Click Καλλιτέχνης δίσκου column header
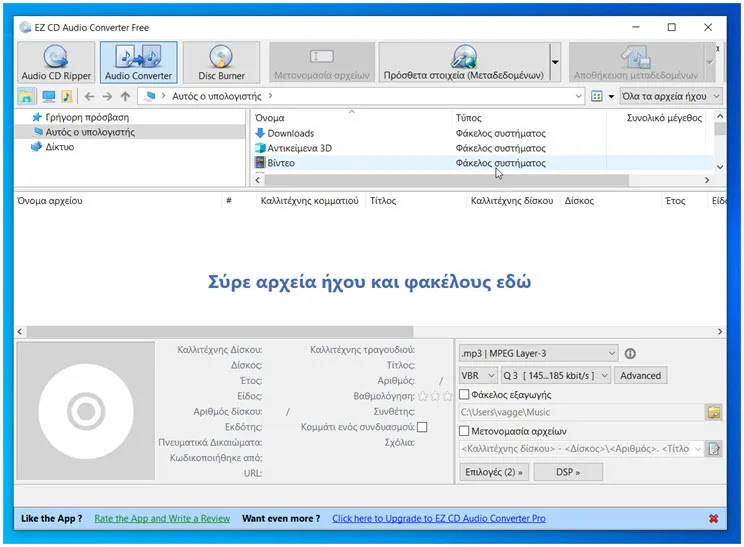This screenshot has height=547, width=744. [512, 201]
